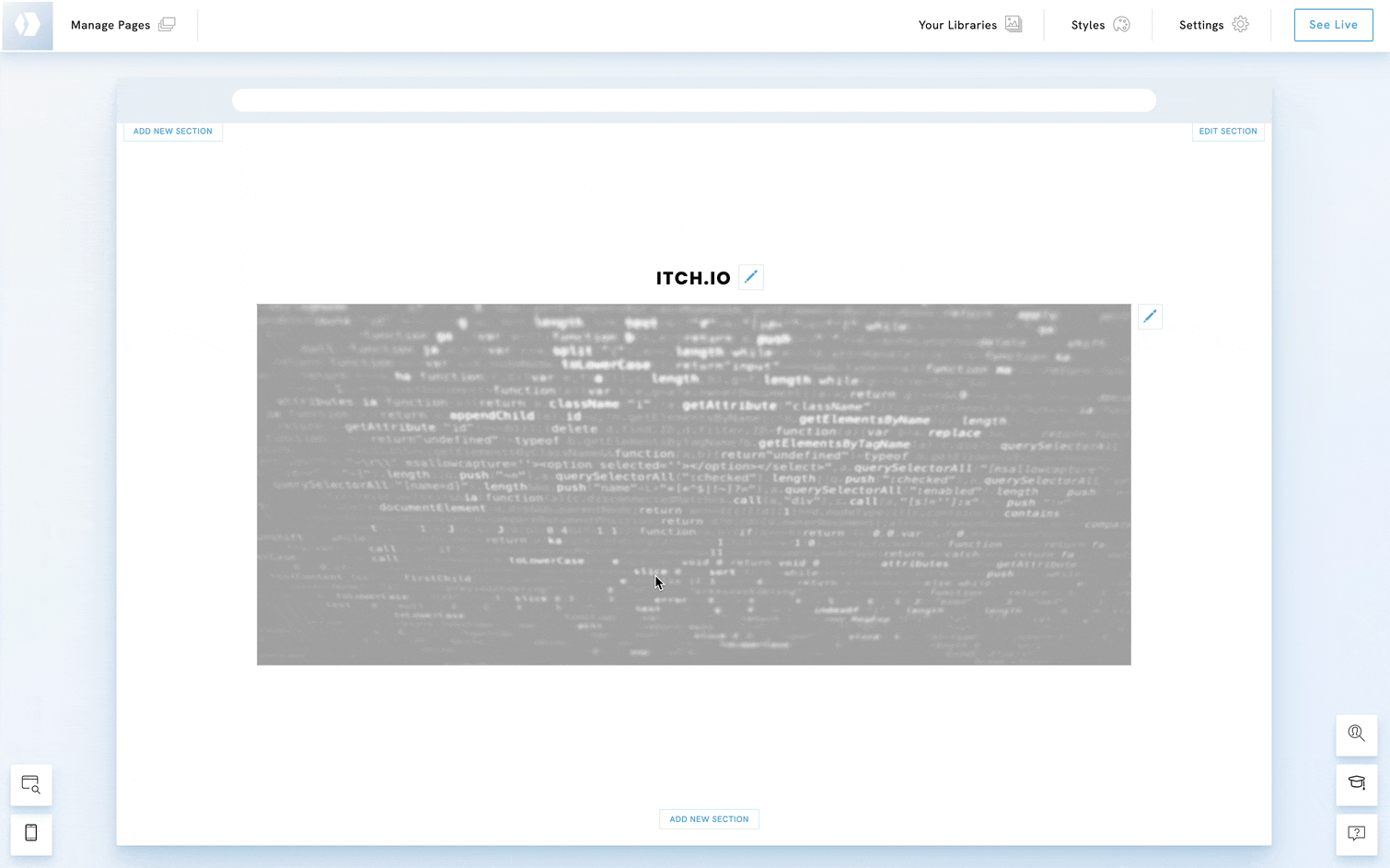Edit the ITCH.IO title with its pencil icon
This screenshot has height=868, width=1390.
click(x=751, y=277)
